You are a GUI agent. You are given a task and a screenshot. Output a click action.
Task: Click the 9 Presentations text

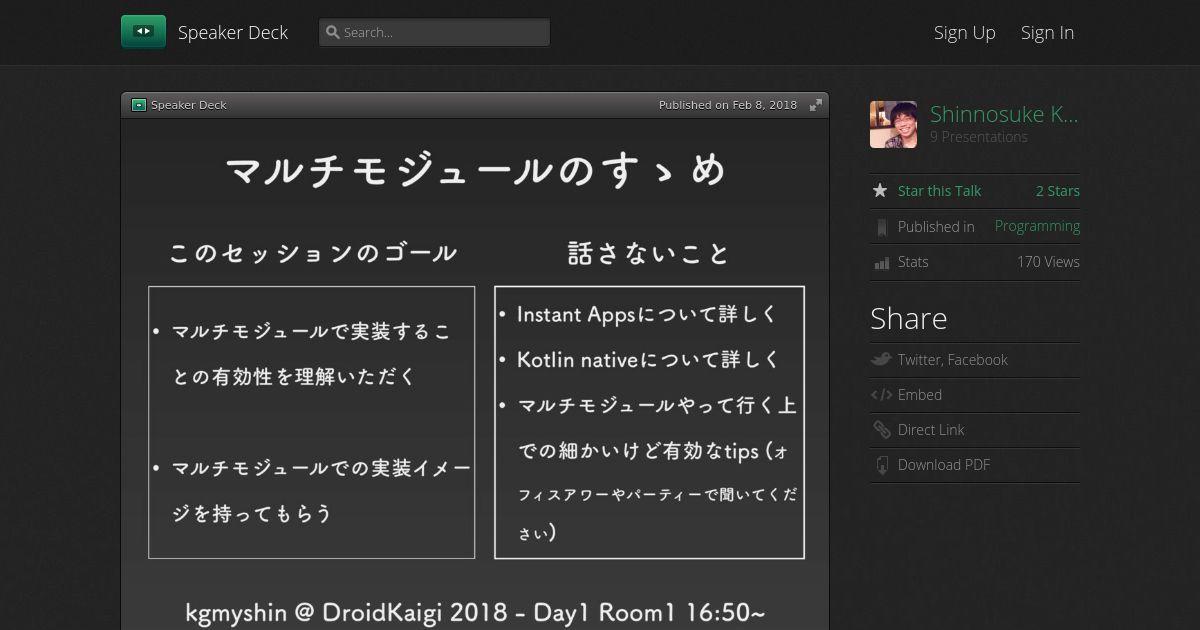tap(979, 137)
